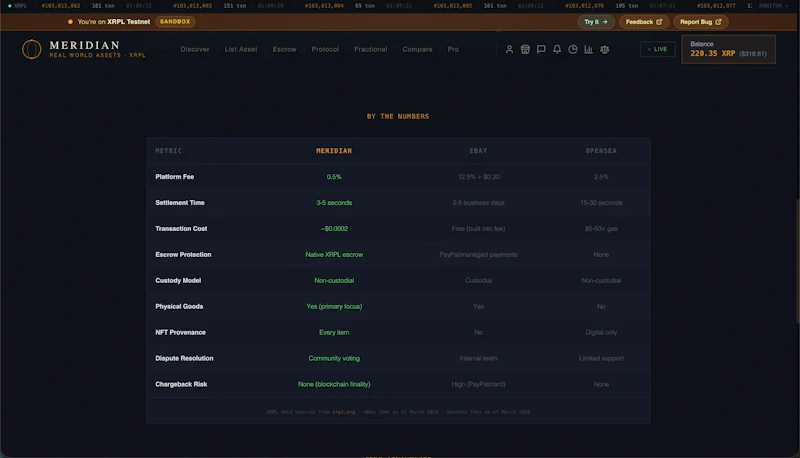
Task: Click the OPENSEA column header
Action: [601, 151]
